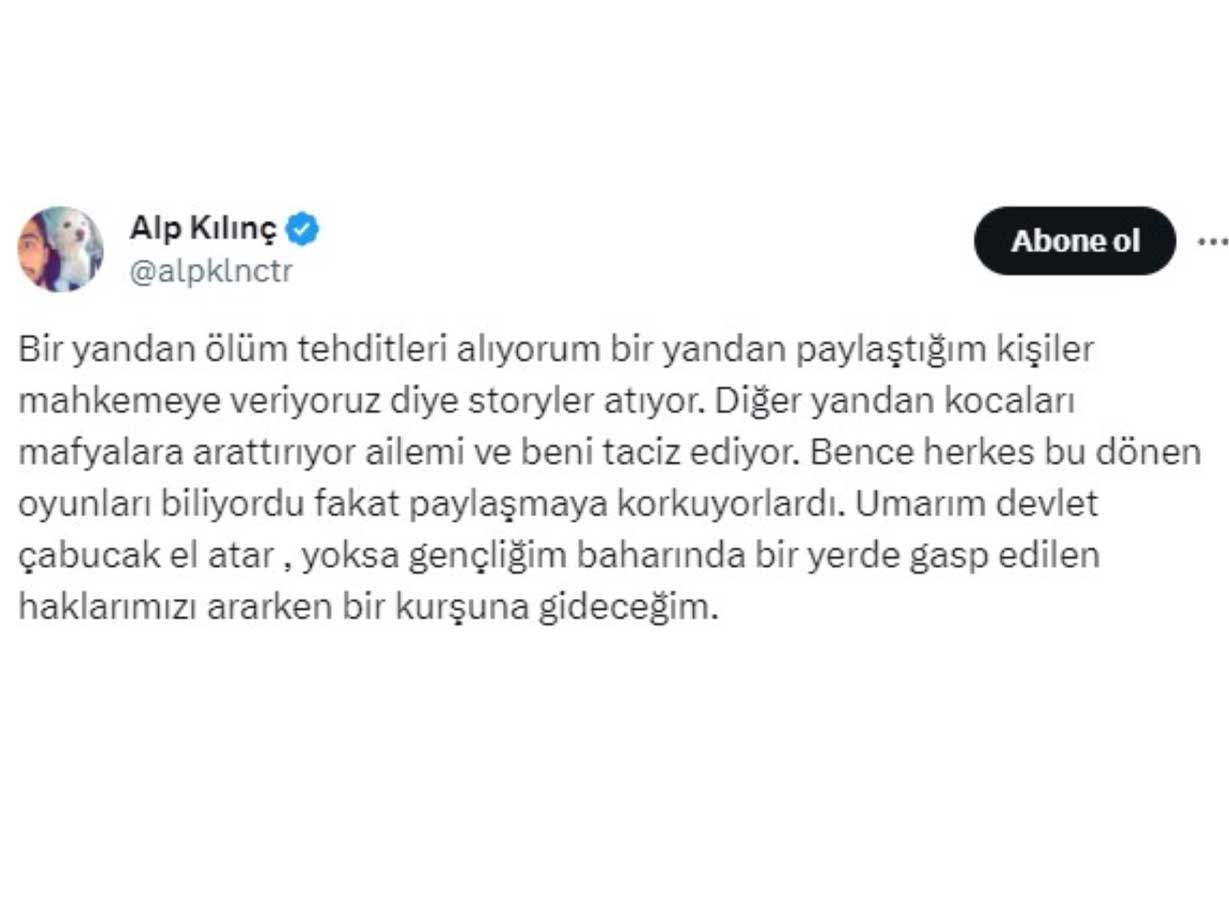Click the word "mahkemeye" in the tweet
Image resolution: width=1229 pixels, height=900 pixels.
tap(107, 401)
